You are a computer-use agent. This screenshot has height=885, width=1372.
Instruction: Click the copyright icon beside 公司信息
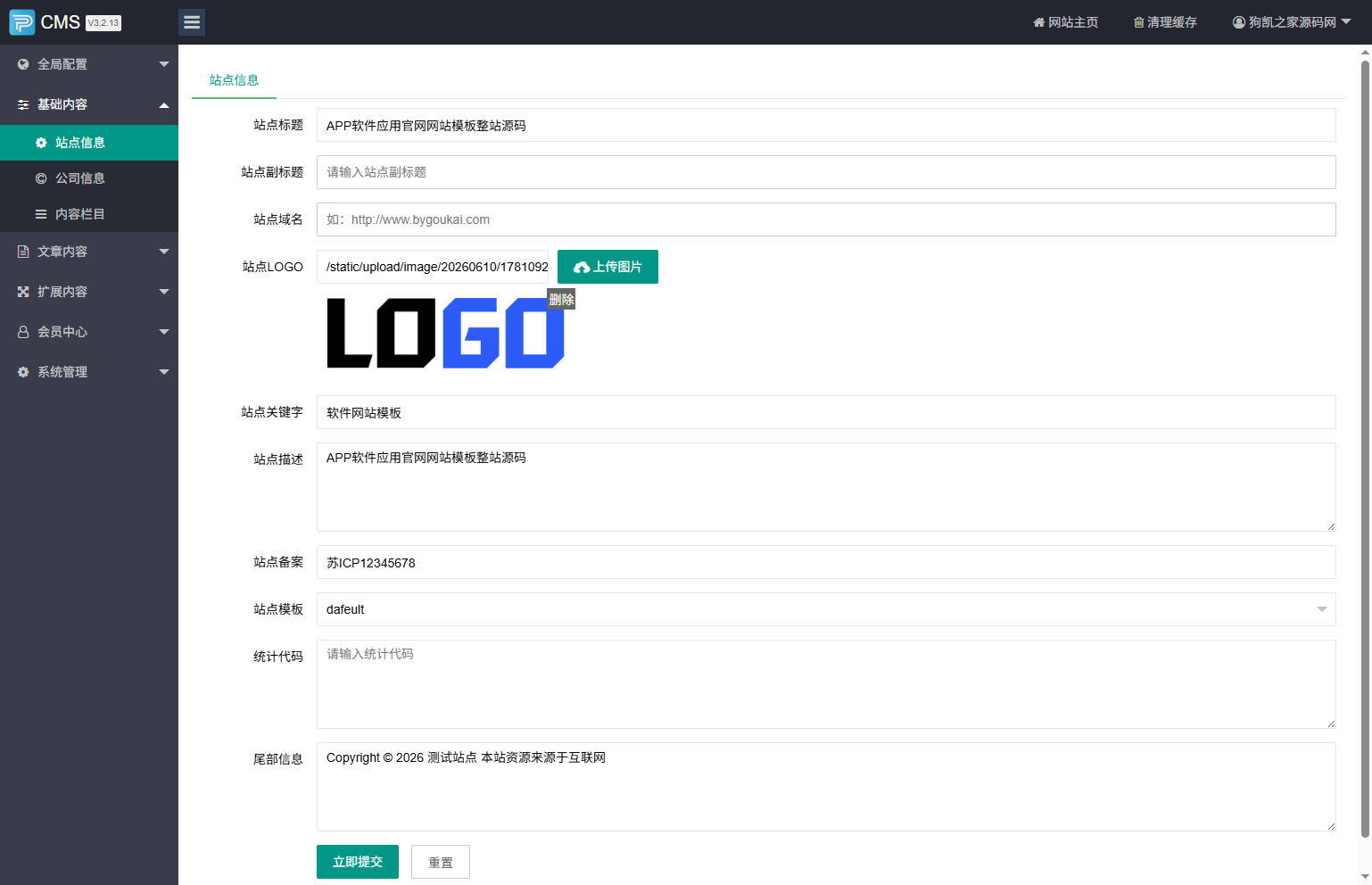[x=41, y=178]
